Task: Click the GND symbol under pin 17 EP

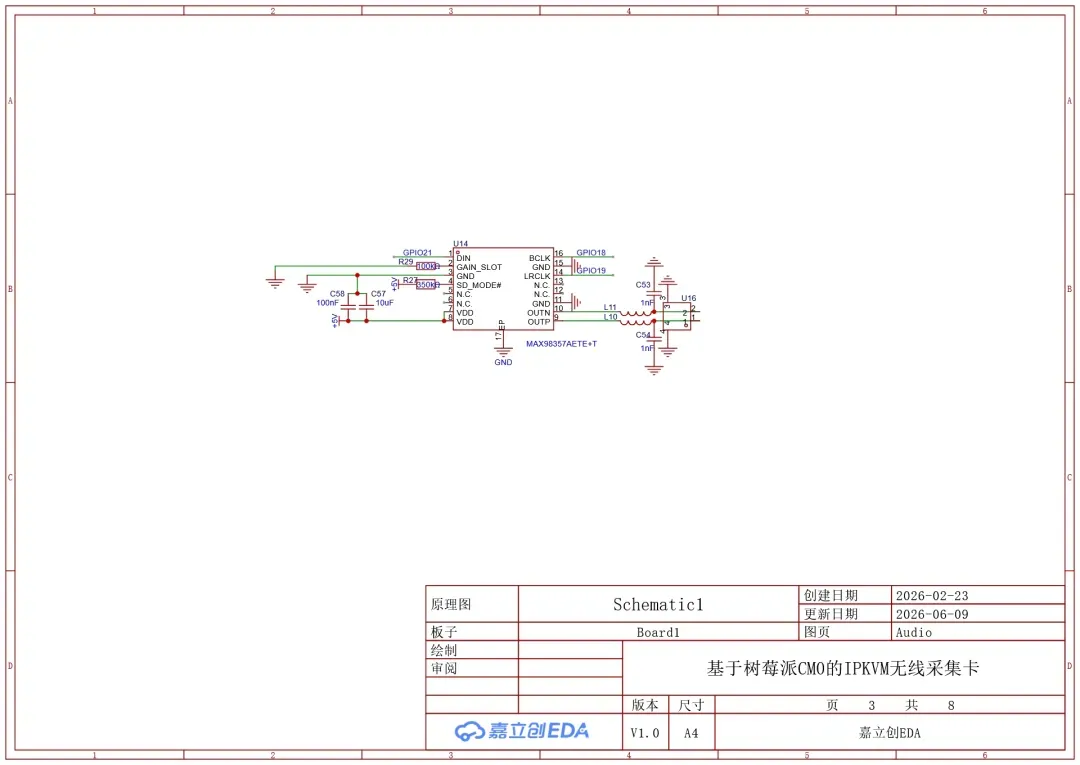Action: point(503,353)
